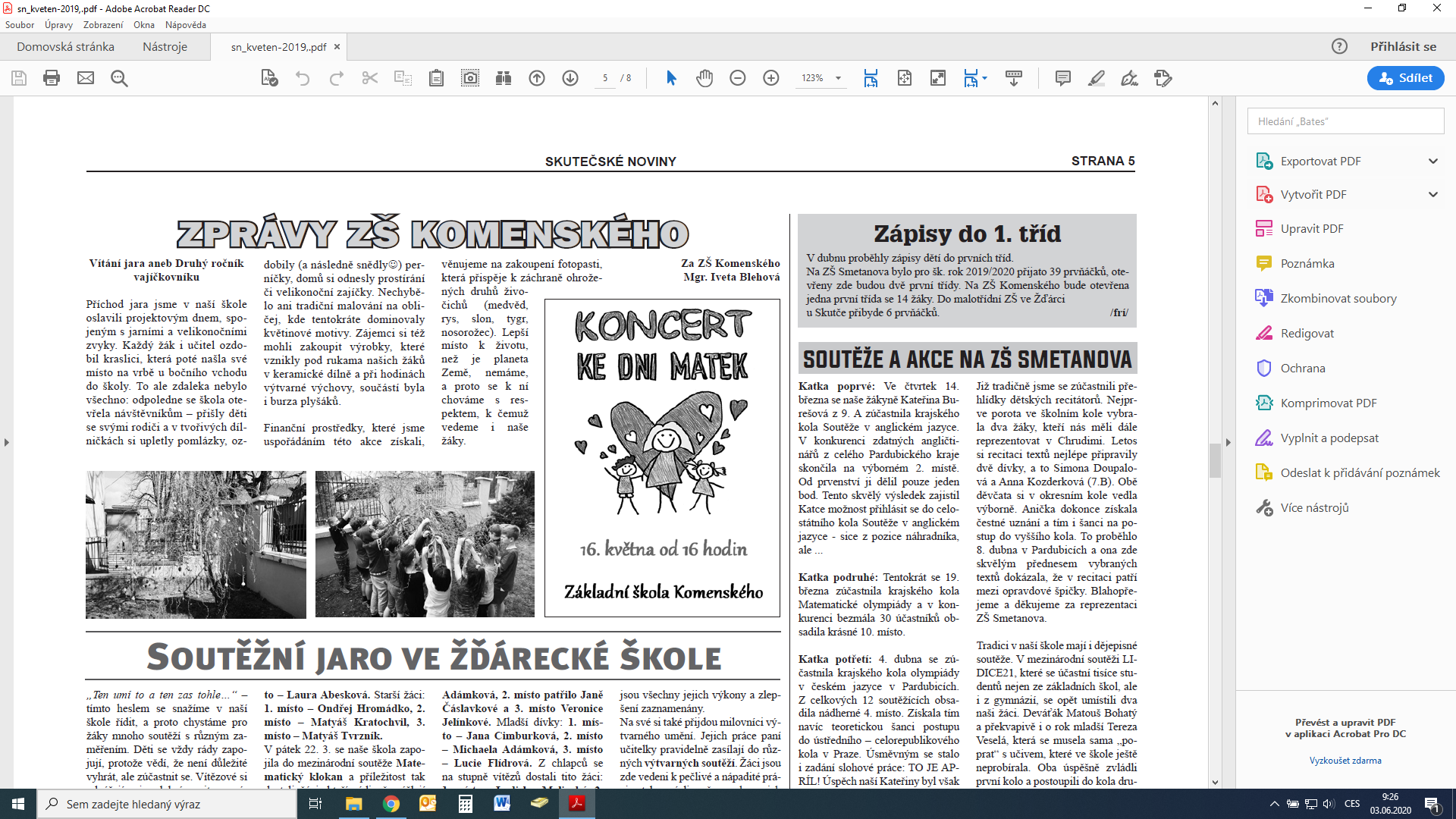Click the fit to width icon
The height and width of the screenshot is (819, 1456).
point(871,78)
